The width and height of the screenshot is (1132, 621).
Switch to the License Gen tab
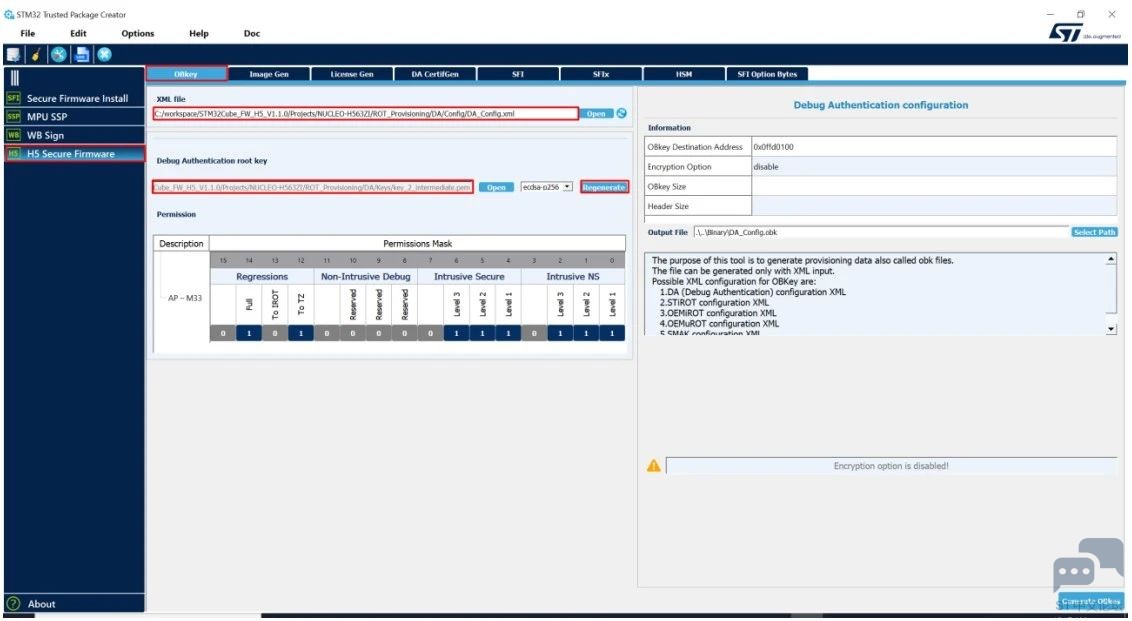coord(352,74)
